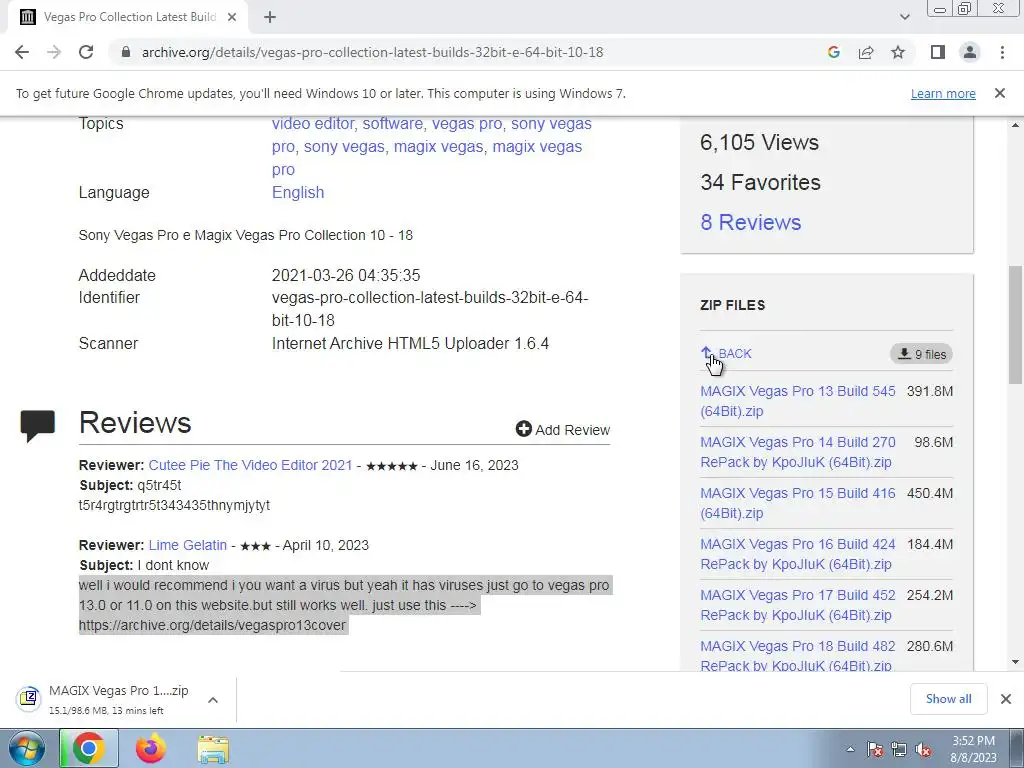Expand tab search dropdown arrow

[904, 18]
